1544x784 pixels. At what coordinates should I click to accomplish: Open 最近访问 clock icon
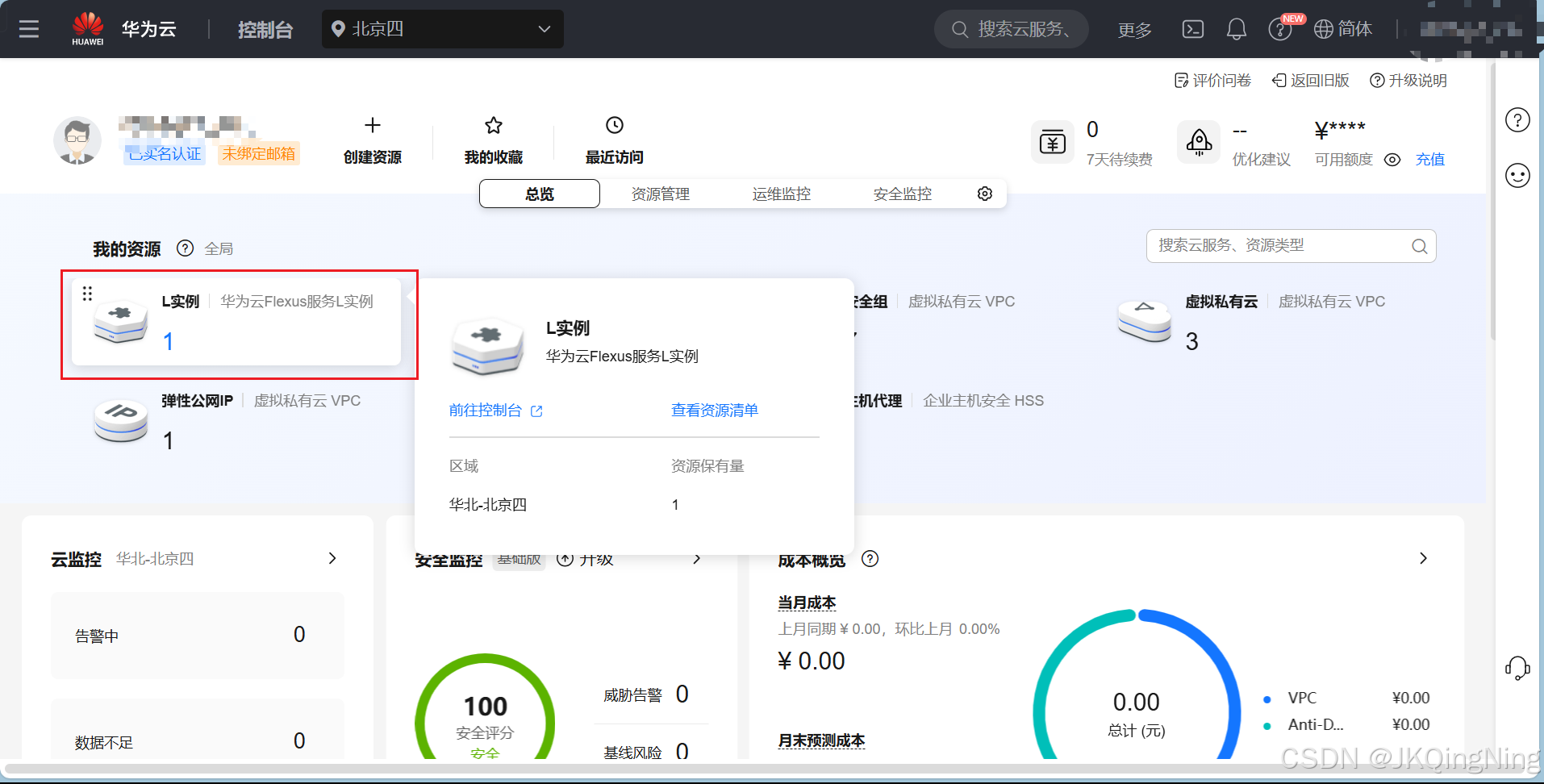point(615,125)
